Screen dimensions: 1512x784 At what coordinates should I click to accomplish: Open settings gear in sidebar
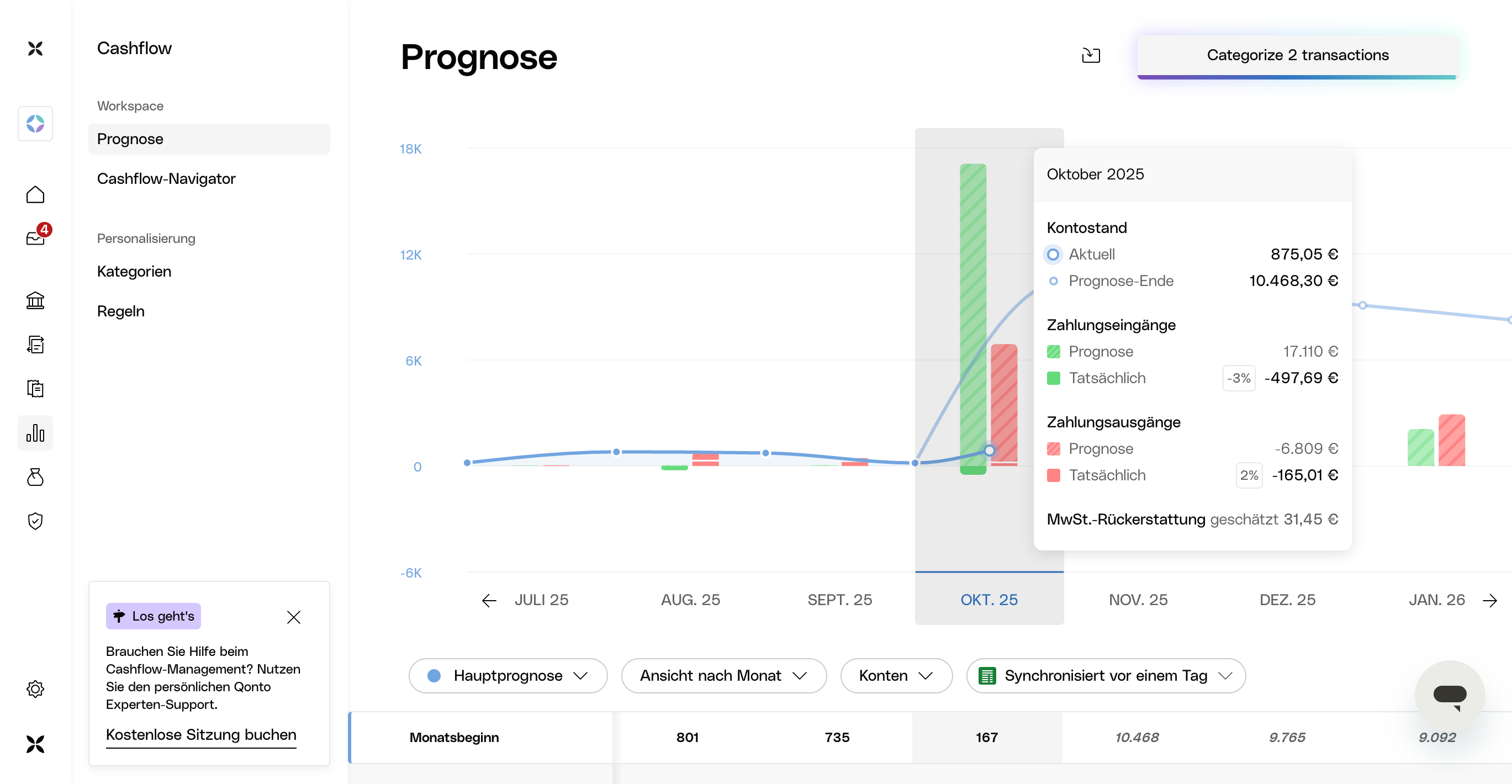35,688
